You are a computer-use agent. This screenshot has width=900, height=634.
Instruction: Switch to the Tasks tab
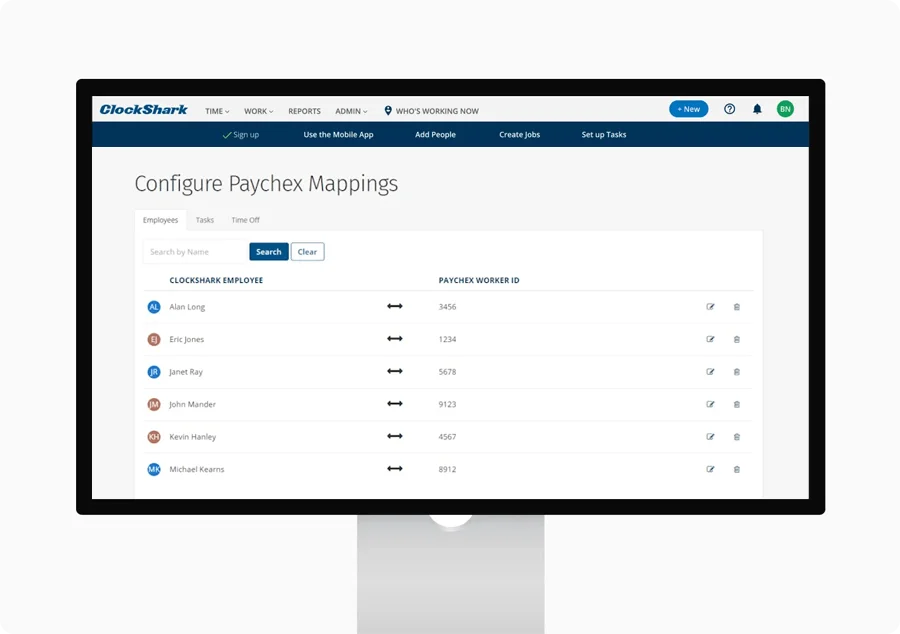(204, 220)
